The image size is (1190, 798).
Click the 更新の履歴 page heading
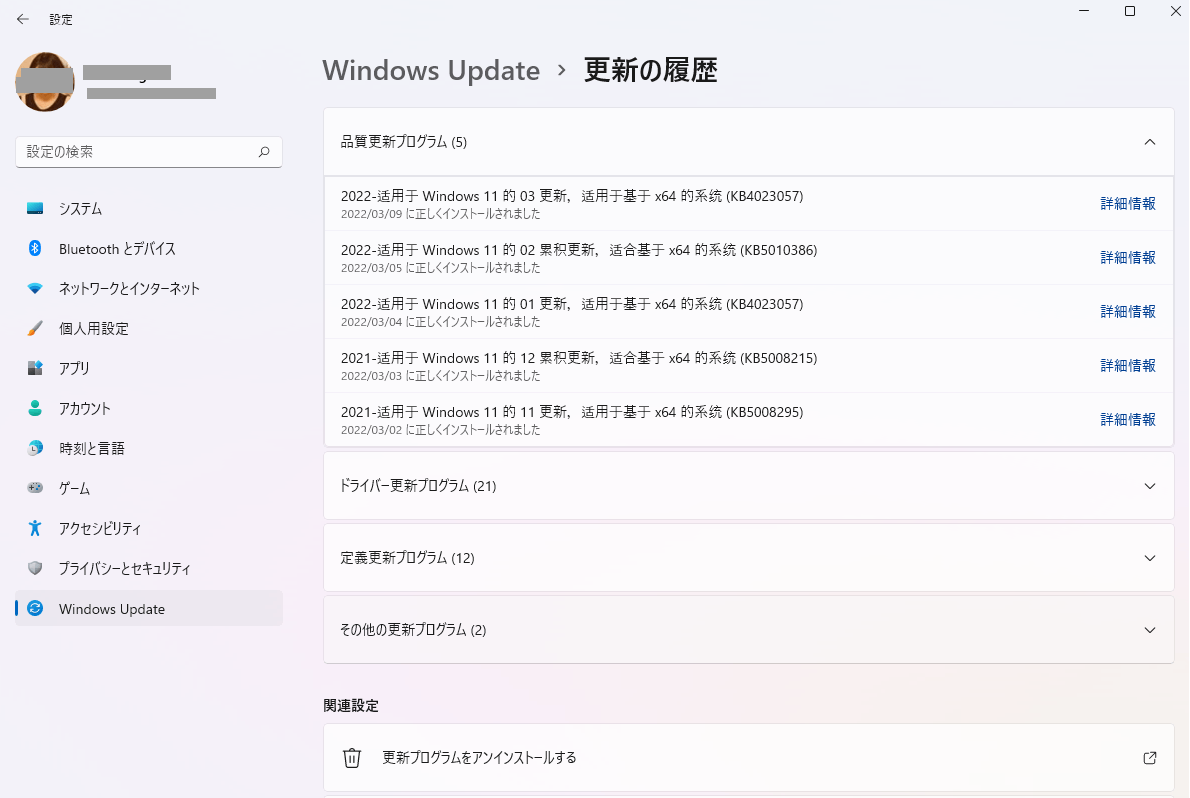click(x=650, y=70)
